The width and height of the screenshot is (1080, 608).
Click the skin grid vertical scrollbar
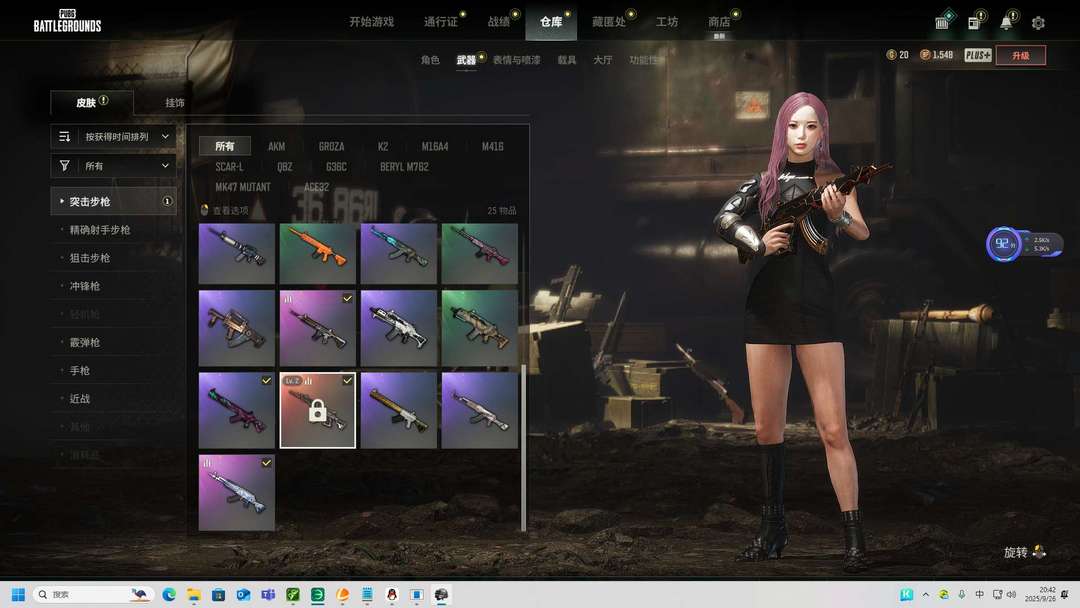pos(523,448)
